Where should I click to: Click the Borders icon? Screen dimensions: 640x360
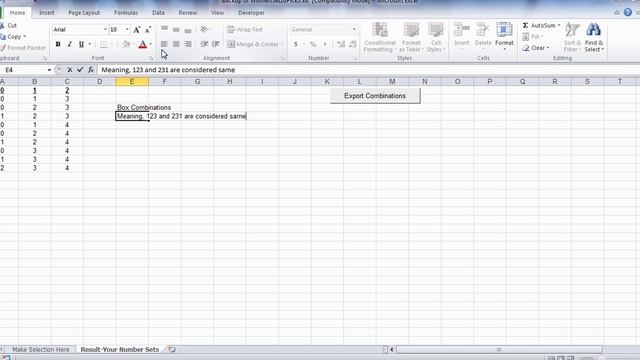pyautogui.click(x=104, y=44)
